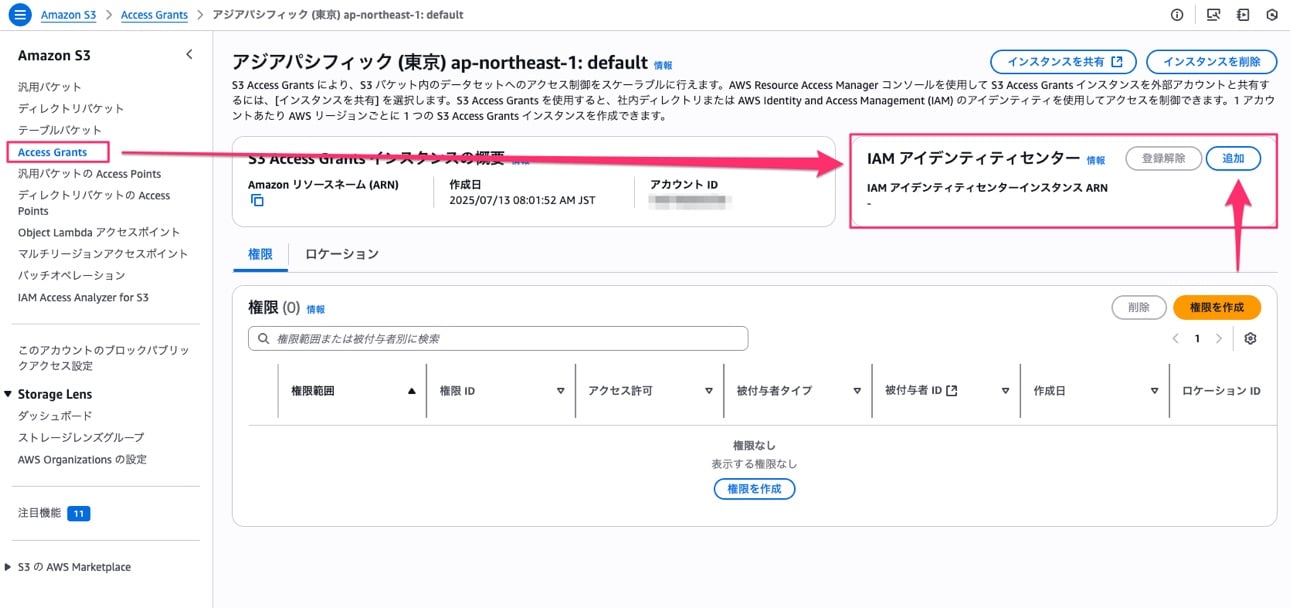This screenshot has height=608, width=1290.
Task: Sort table by 権限 ID column
Action: click(560, 391)
